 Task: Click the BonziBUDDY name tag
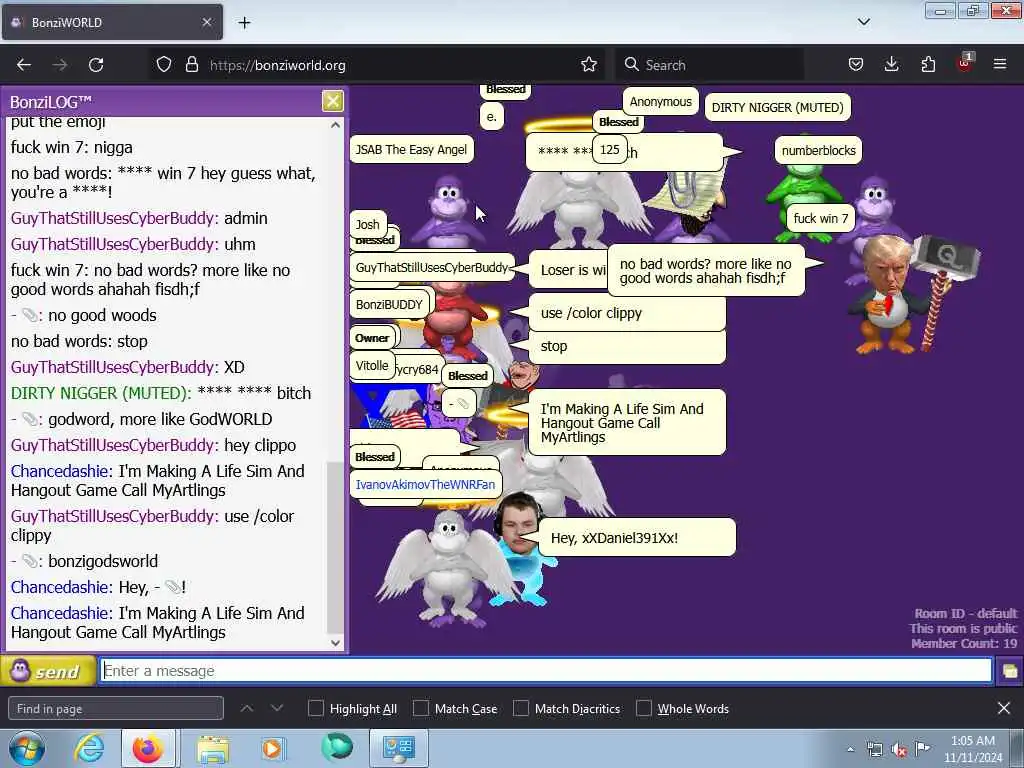point(389,305)
